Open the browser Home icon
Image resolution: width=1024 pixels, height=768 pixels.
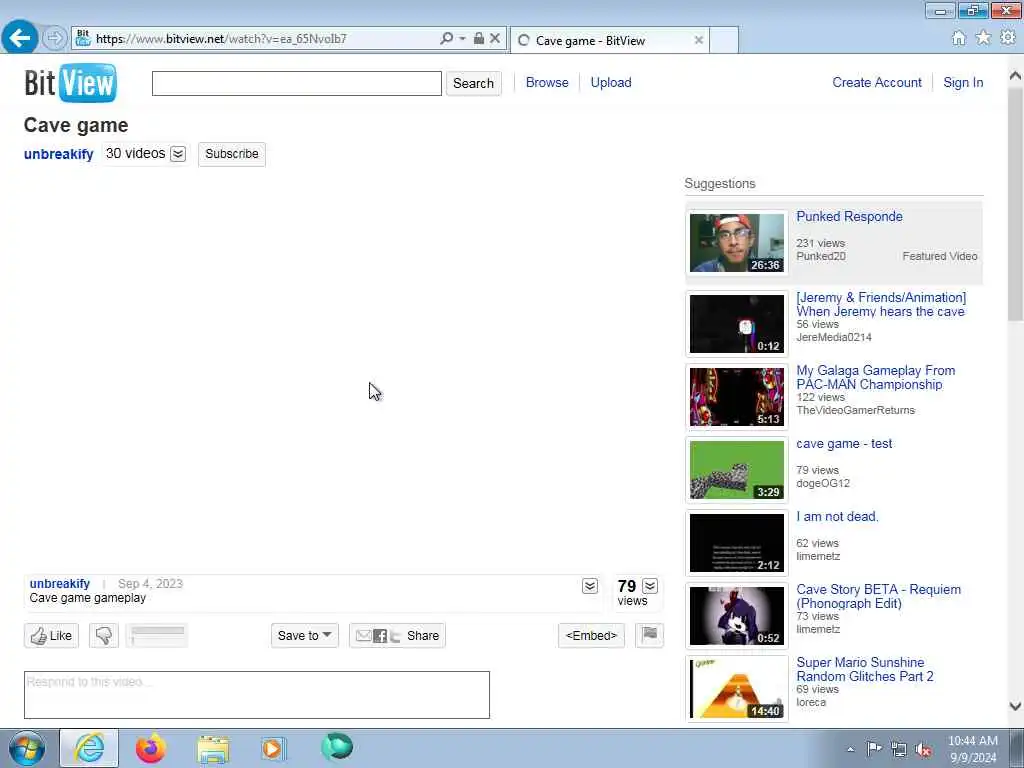point(958,38)
